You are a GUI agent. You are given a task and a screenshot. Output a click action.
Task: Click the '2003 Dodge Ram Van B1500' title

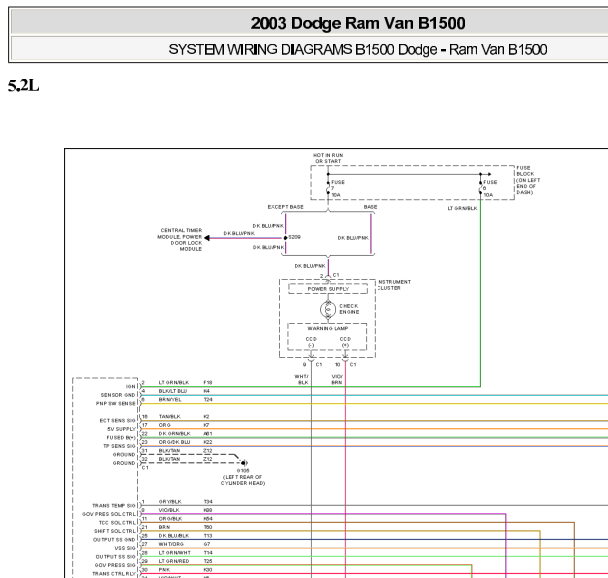[x=358, y=23]
